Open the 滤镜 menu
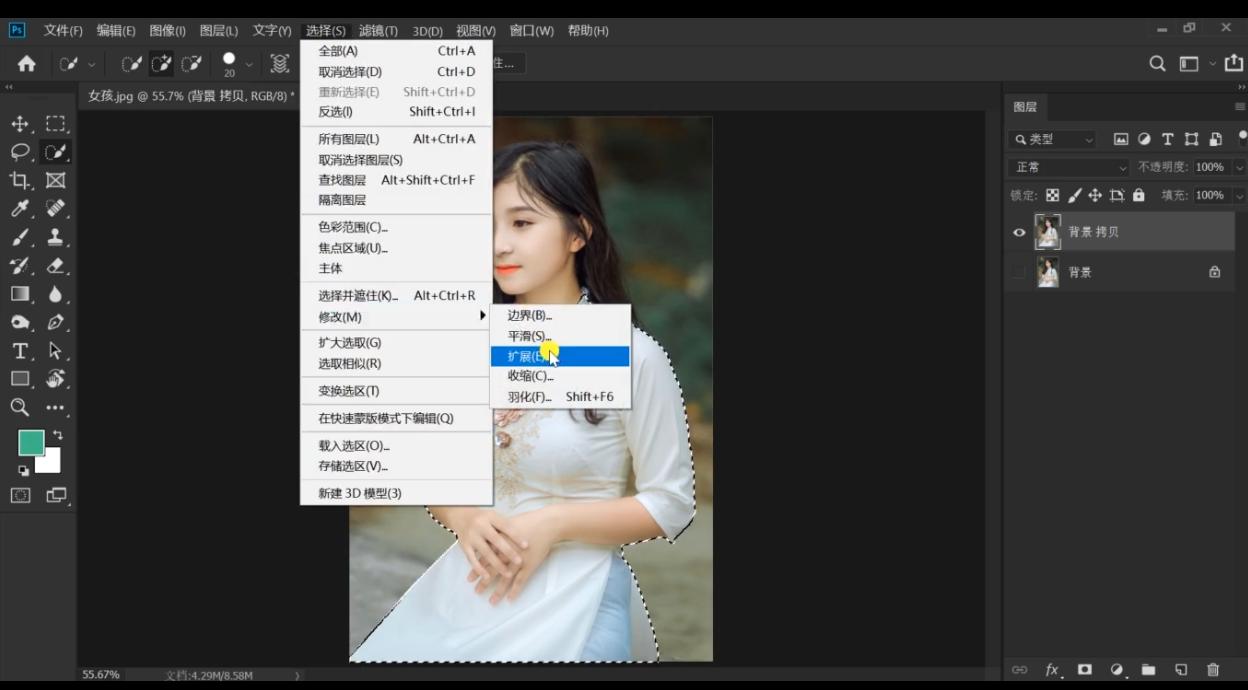1248x690 pixels. (x=377, y=31)
